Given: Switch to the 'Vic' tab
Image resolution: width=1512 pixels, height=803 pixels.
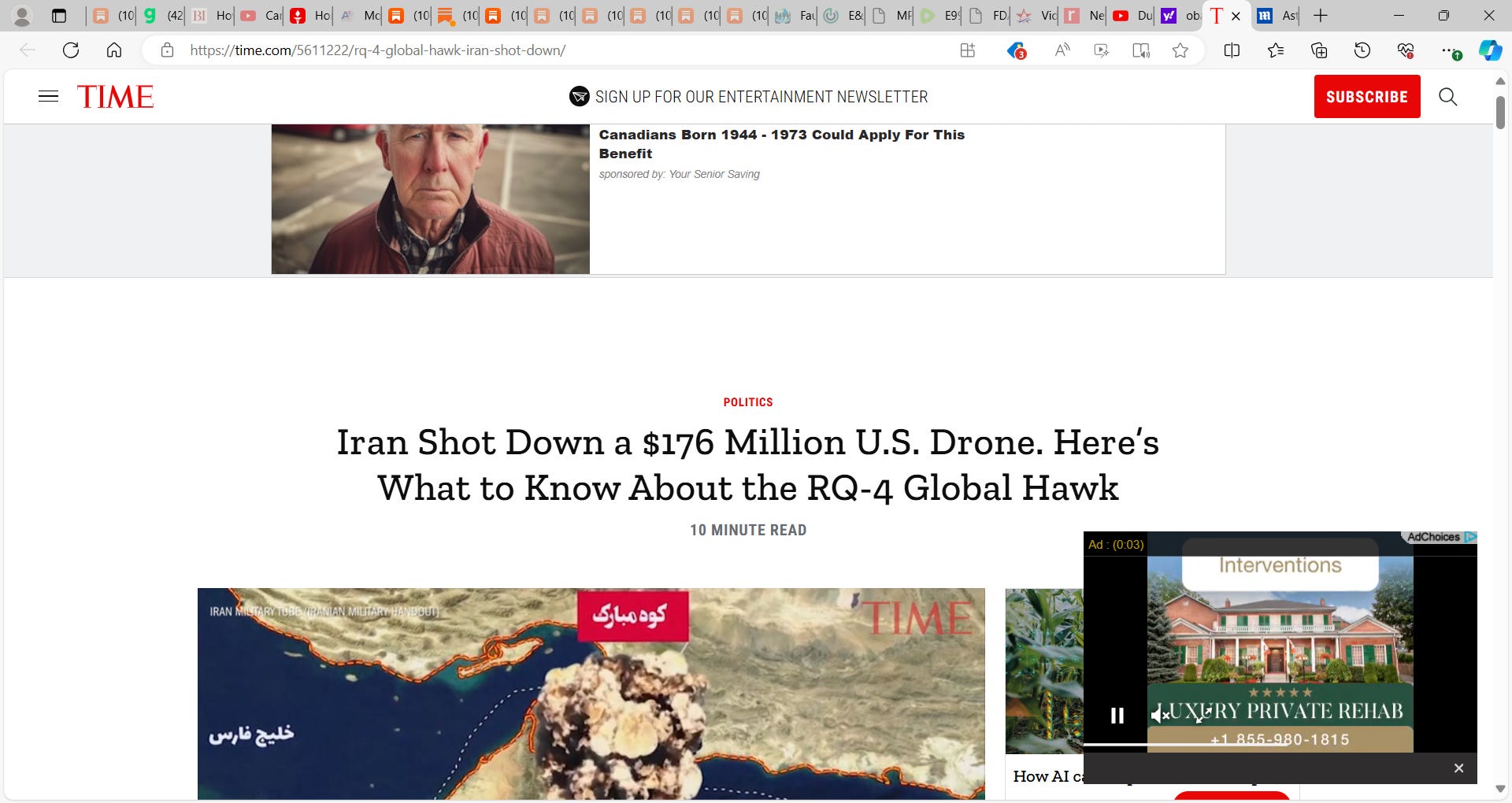Looking at the screenshot, I should pos(1036,16).
